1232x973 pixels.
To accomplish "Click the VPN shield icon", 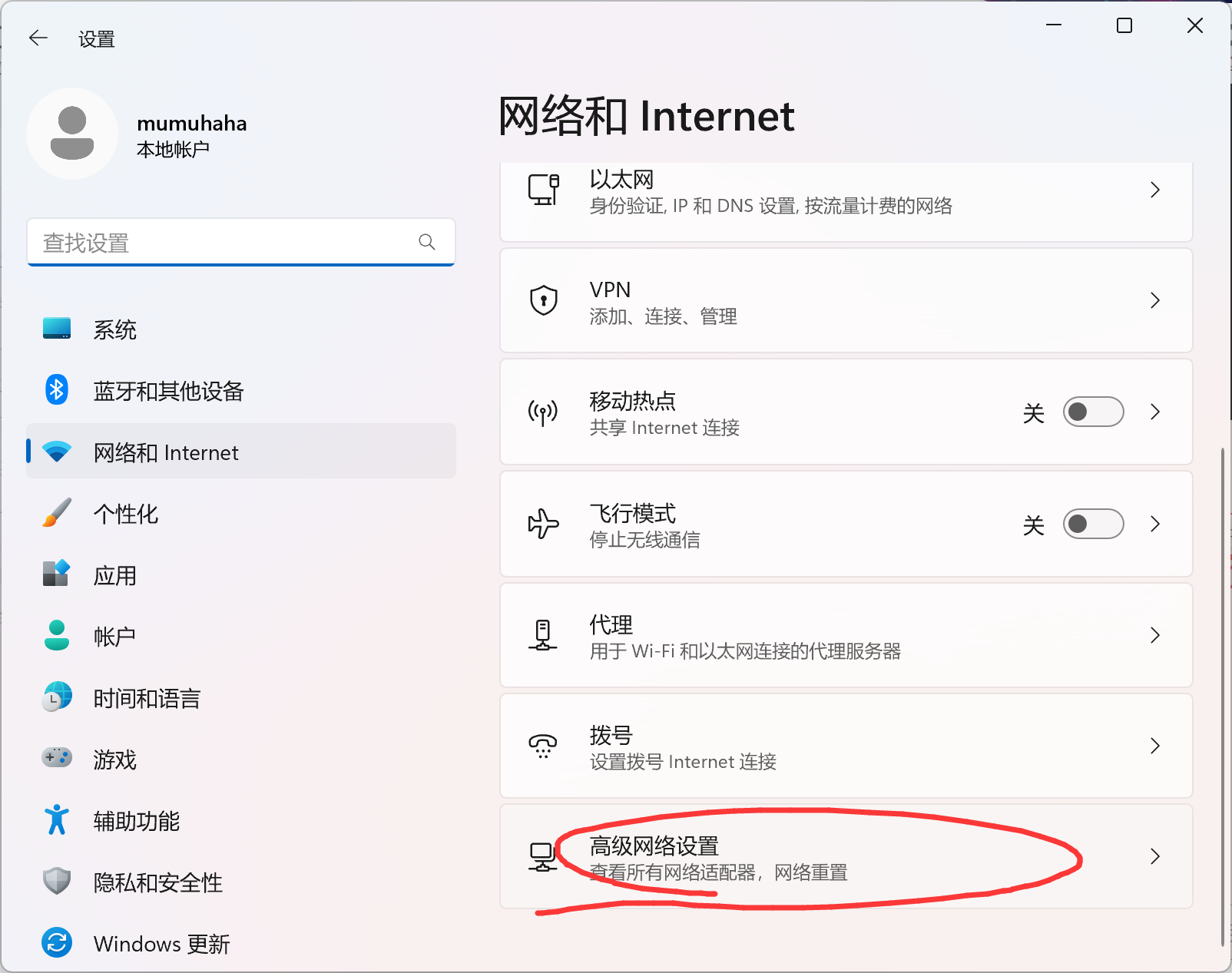I will point(544,300).
